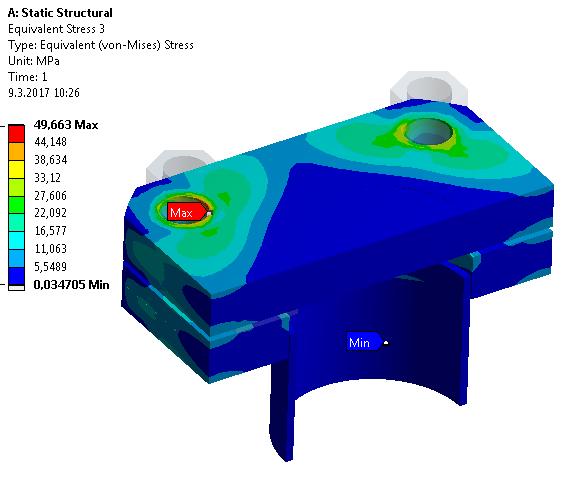Click the blue Min probe label

pos(364,342)
